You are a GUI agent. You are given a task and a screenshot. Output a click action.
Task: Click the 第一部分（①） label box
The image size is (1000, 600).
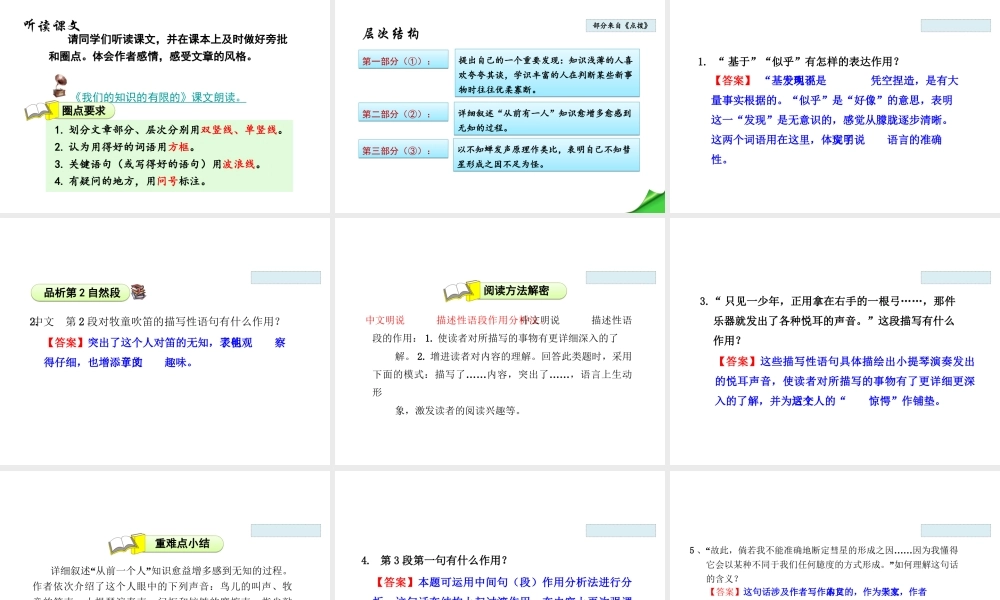403,61
